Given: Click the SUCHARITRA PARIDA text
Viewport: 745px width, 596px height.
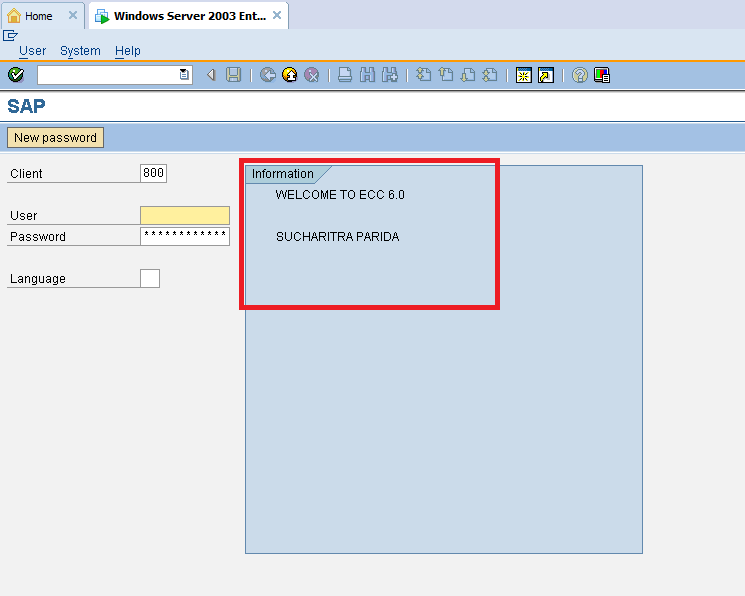Looking at the screenshot, I should click(x=337, y=237).
